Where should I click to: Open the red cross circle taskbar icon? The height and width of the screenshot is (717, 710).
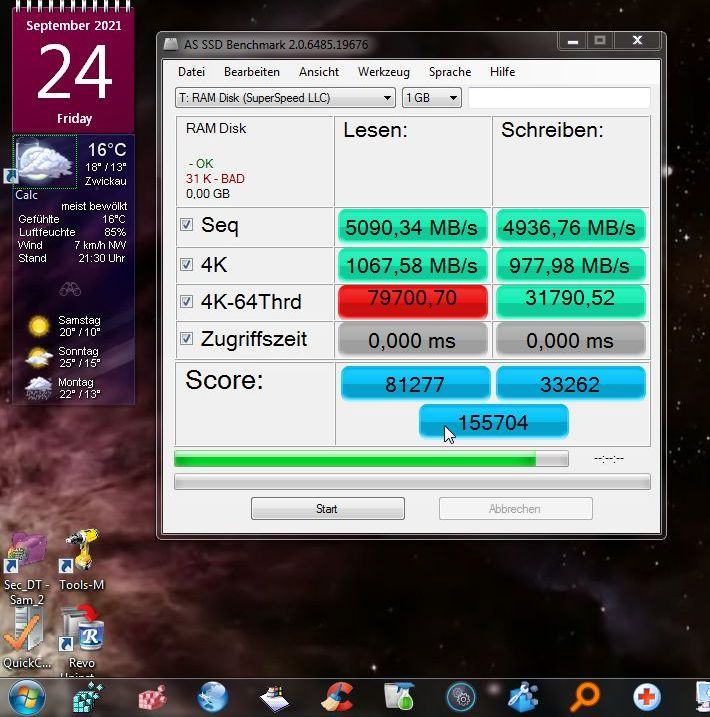tap(647, 698)
